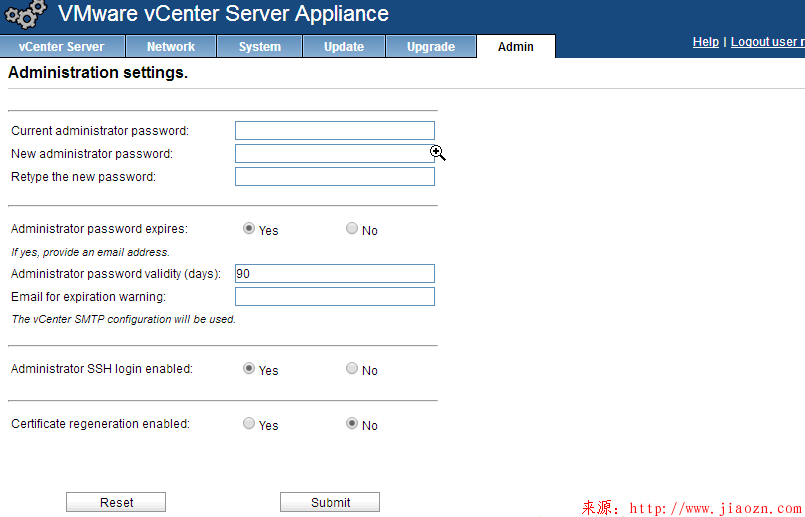
Task: Click the New administrator password field
Action: click(334, 153)
